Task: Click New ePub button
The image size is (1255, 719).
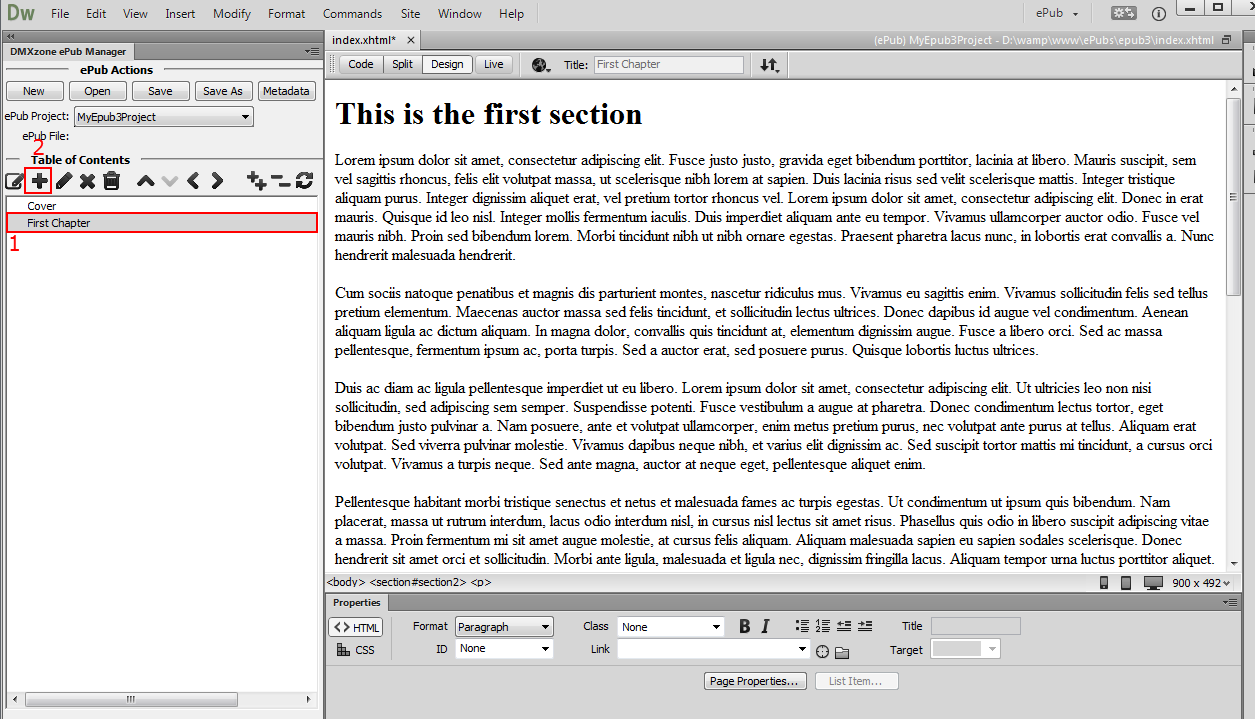Action: [34, 91]
